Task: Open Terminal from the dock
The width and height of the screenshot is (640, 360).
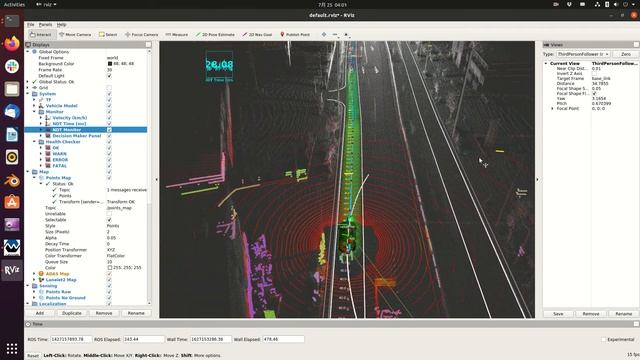Action: click(12, 21)
